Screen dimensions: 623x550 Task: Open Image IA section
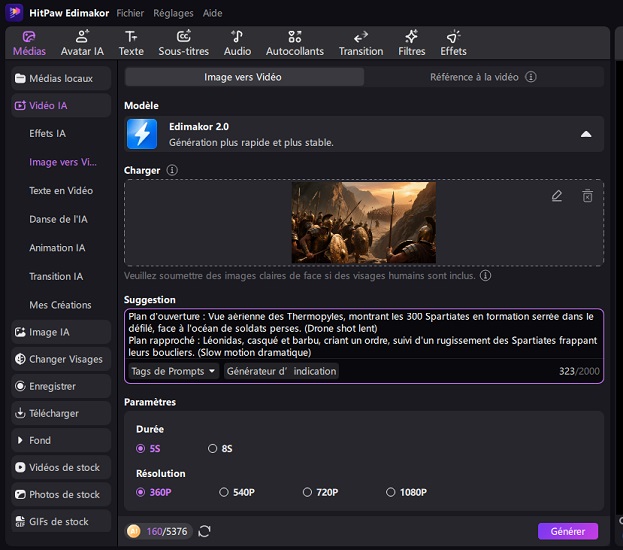(x=61, y=332)
